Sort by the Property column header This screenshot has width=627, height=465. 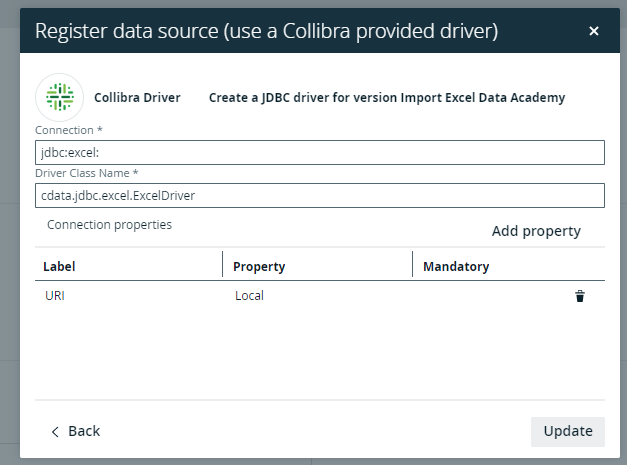[x=259, y=267]
